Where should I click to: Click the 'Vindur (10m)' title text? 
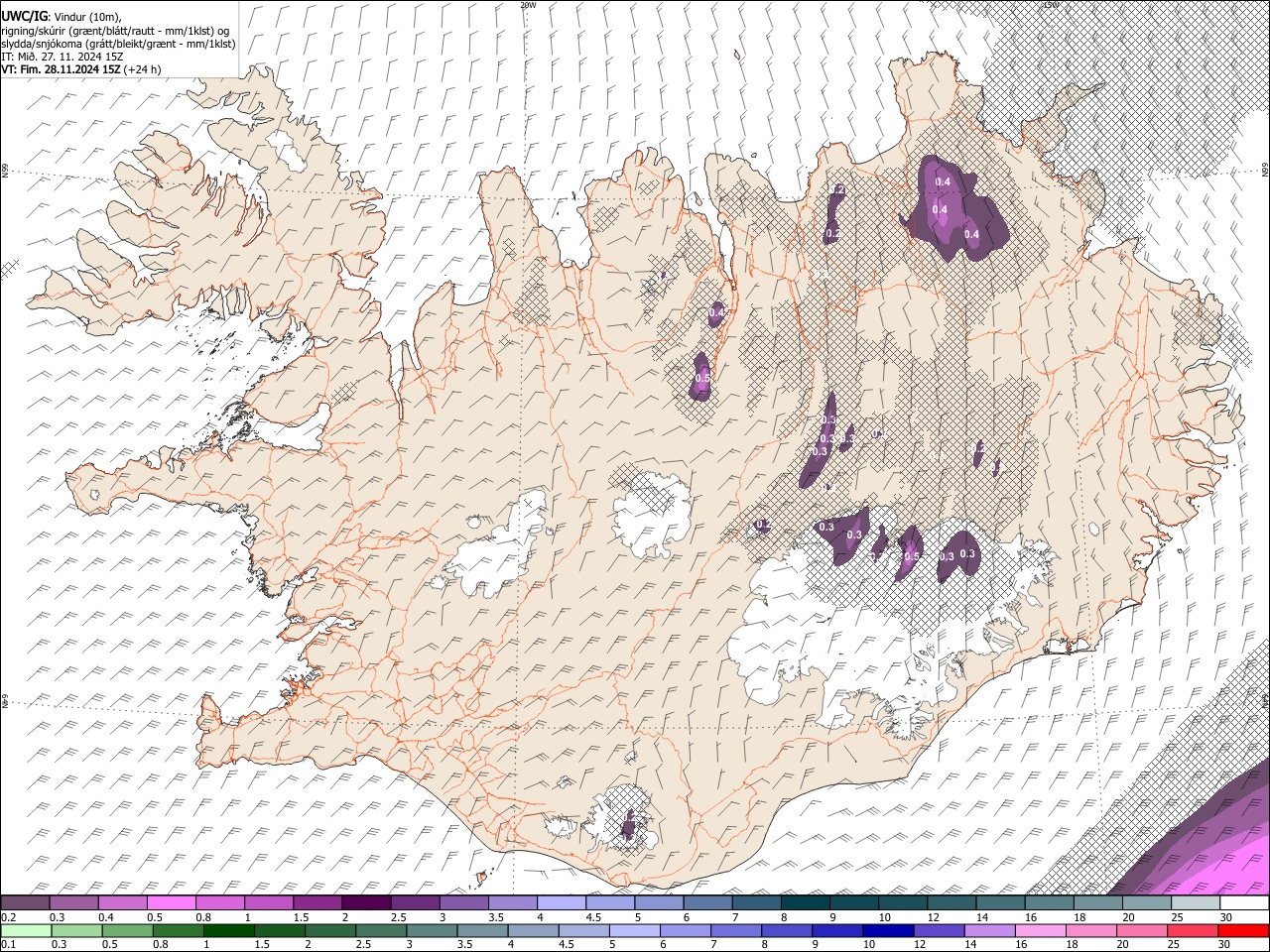point(87,17)
